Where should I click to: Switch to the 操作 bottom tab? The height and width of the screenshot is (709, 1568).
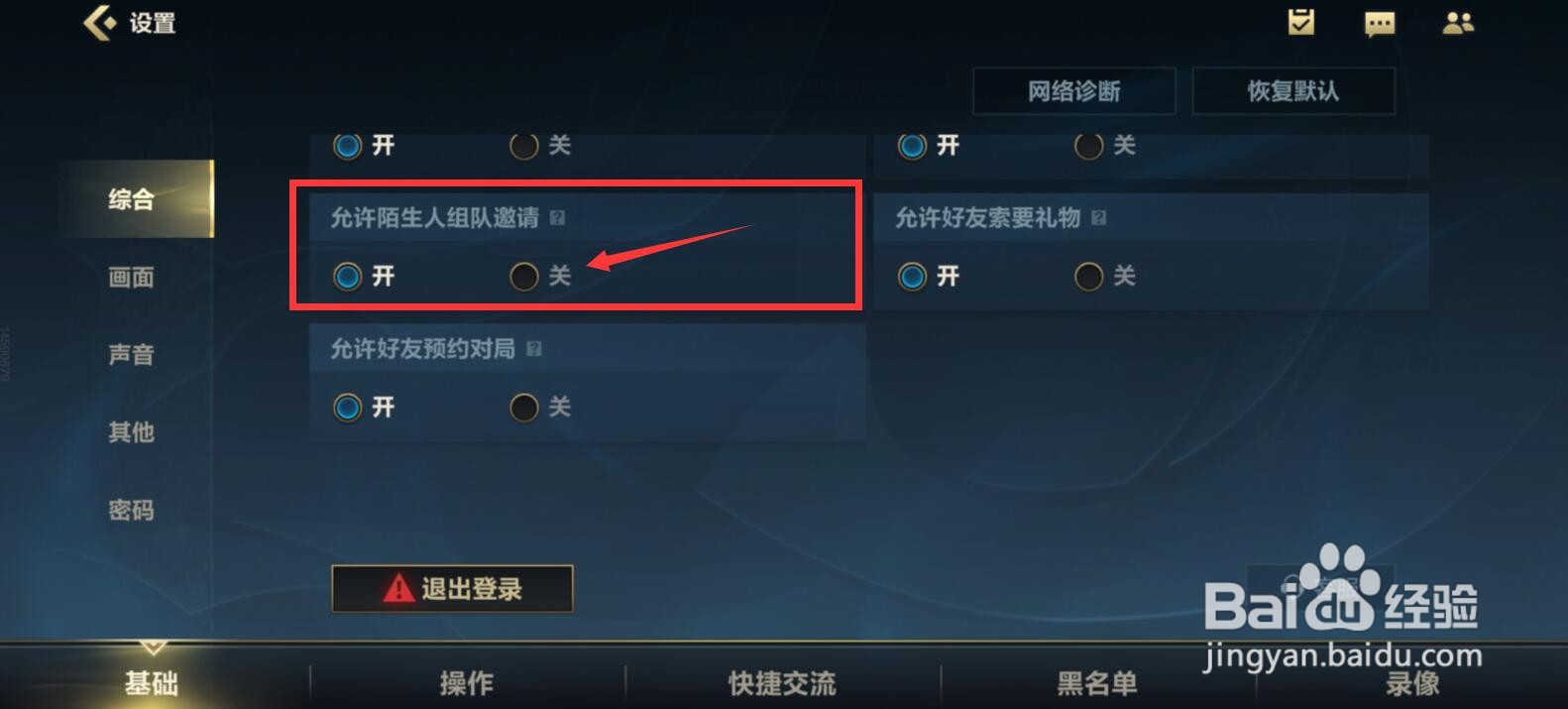pyautogui.click(x=467, y=682)
